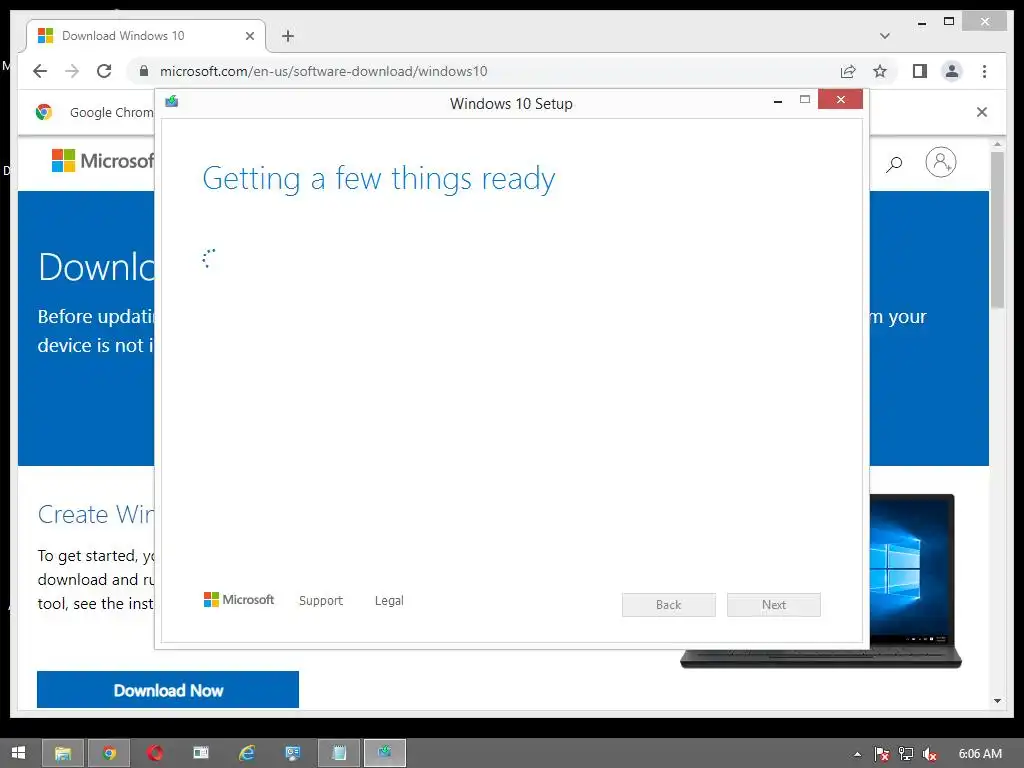Open Legal link in setup dialog
The height and width of the screenshot is (768, 1024).
[x=389, y=600]
